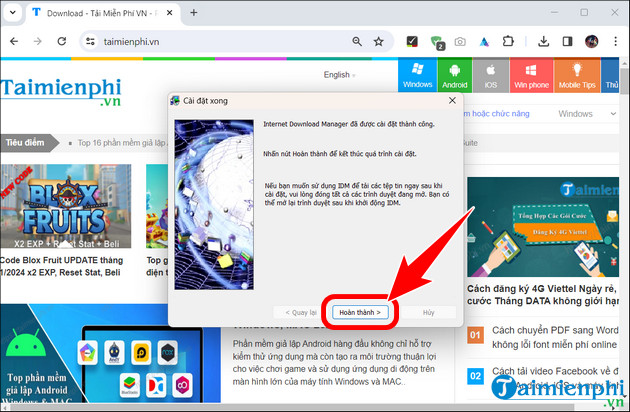Open 'Cách chuyển PDF sang Word' link
This screenshot has height=412, width=630.
pos(555,337)
